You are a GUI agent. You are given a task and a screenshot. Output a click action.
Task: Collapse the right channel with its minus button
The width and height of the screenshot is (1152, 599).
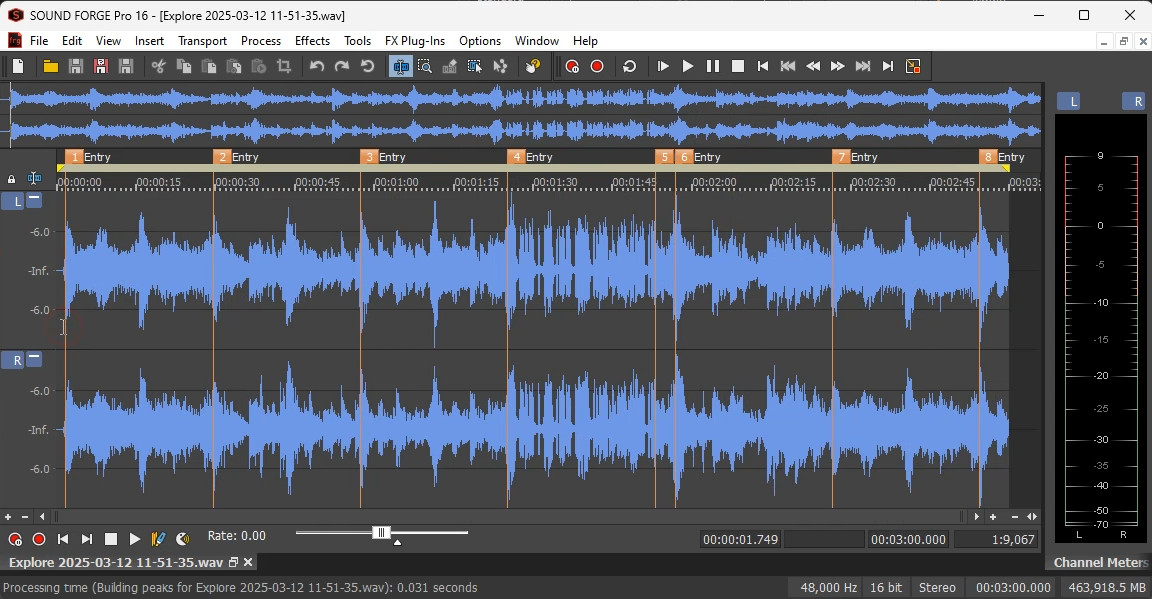34,359
